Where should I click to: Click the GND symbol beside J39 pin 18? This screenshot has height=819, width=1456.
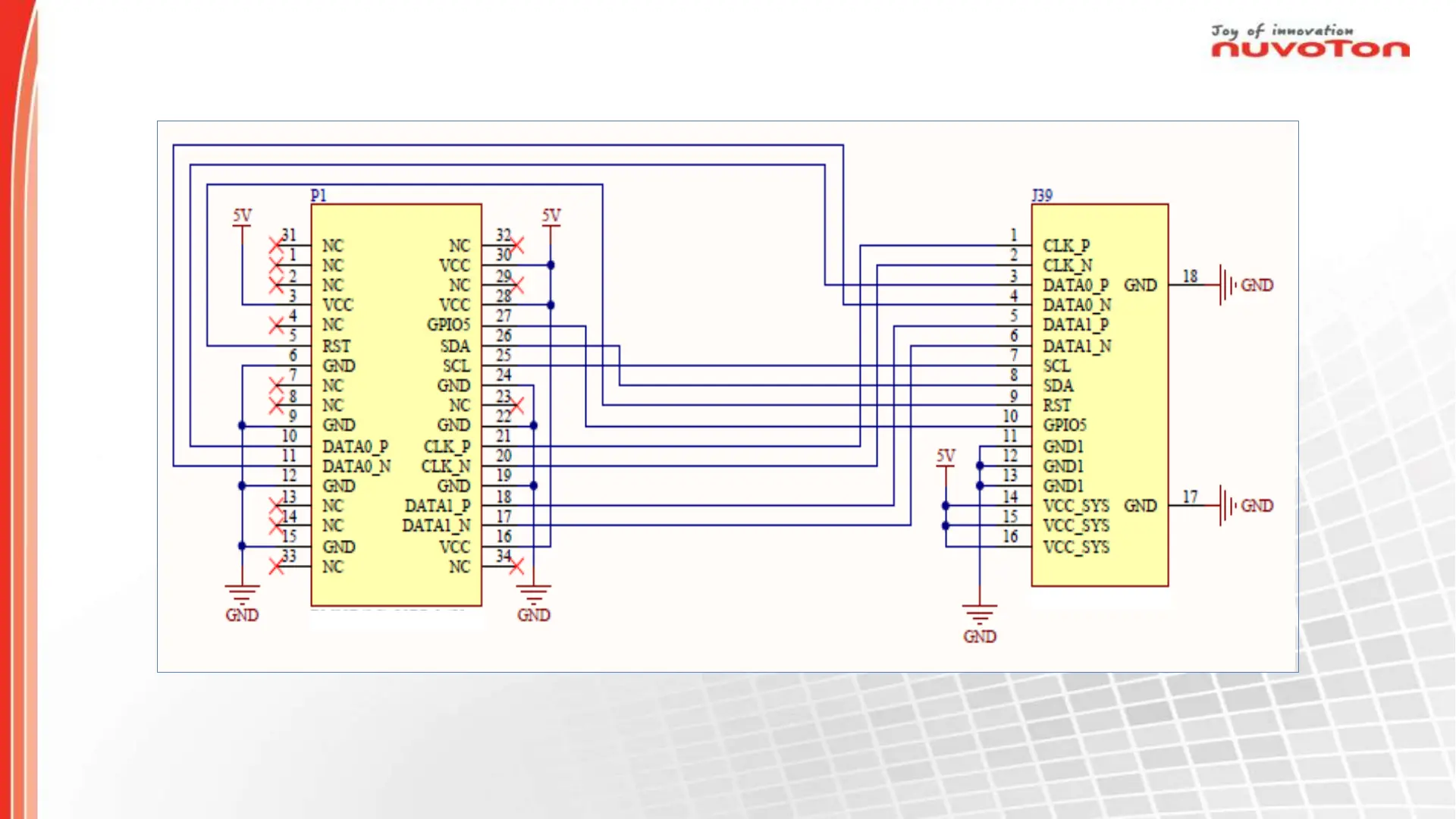pos(1246,285)
